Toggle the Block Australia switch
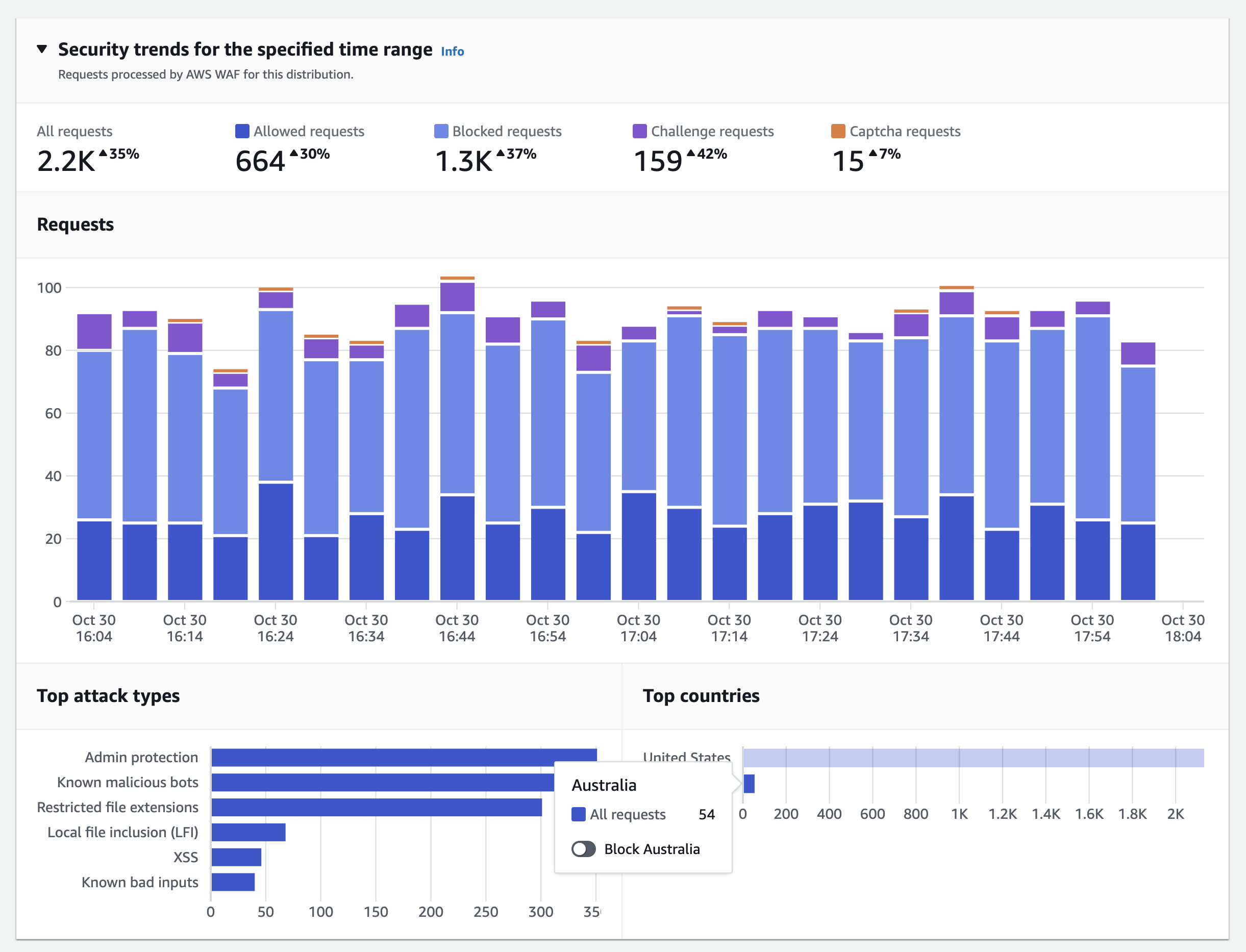Image resolution: width=1246 pixels, height=952 pixels. (x=583, y=849)
